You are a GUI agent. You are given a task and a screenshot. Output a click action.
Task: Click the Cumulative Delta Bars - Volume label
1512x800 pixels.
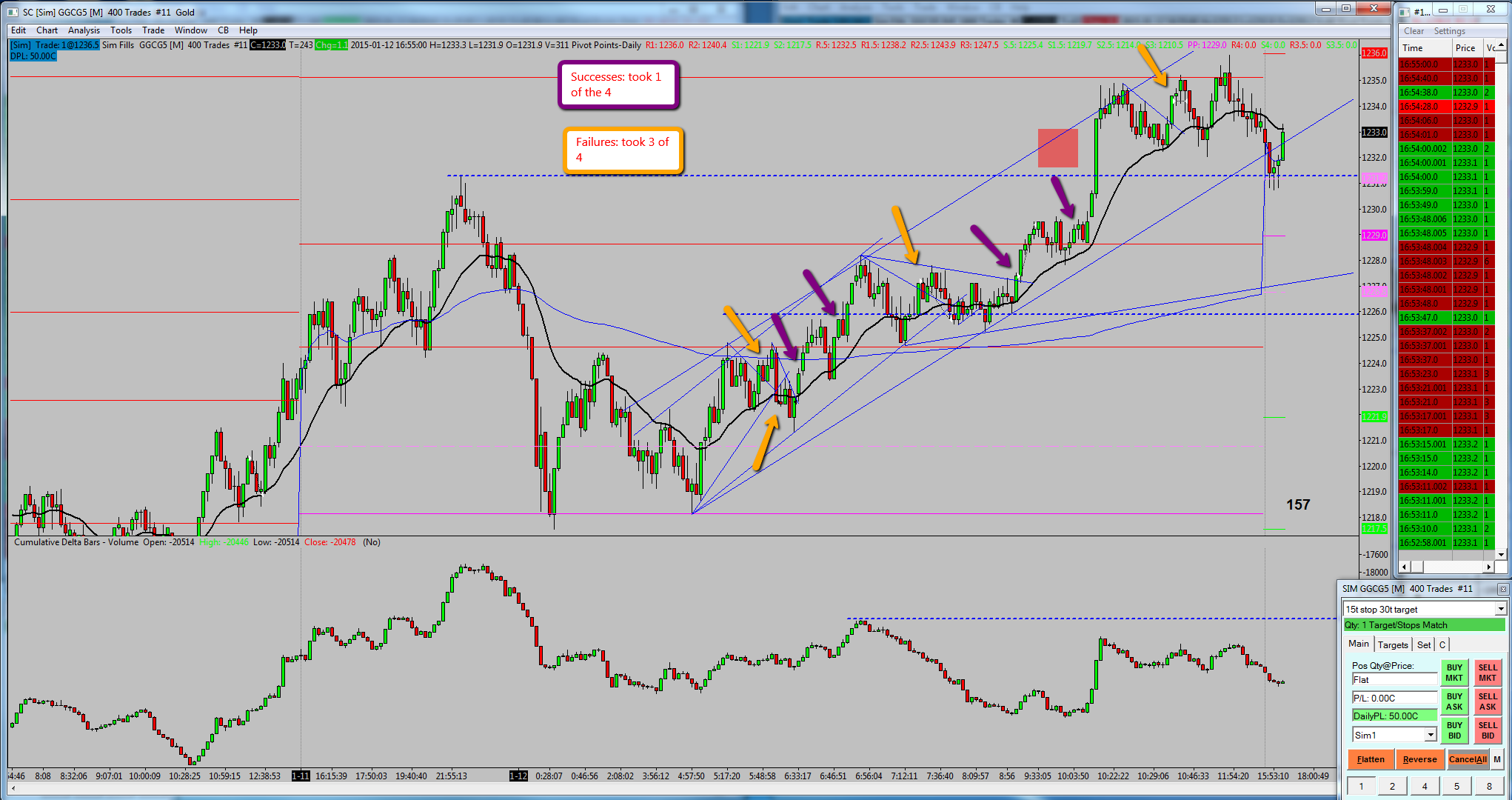(76, 542)
